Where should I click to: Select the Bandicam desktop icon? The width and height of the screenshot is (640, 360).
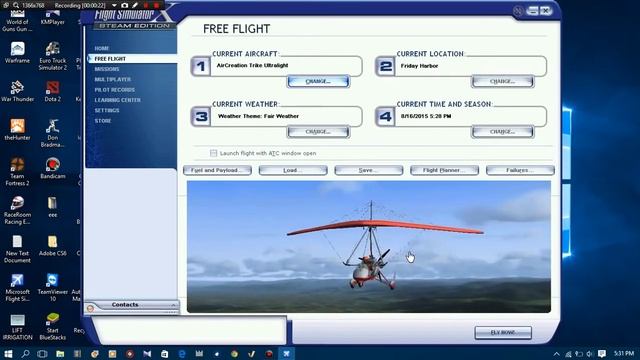click(x=53, y=169)
